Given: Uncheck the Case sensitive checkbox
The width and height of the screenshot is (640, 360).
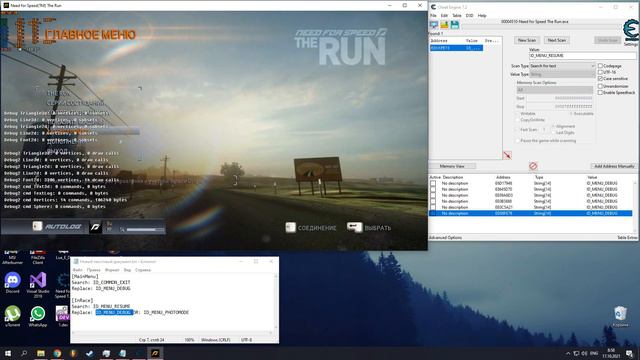Looking at the screenshot, I should (600, 78).
